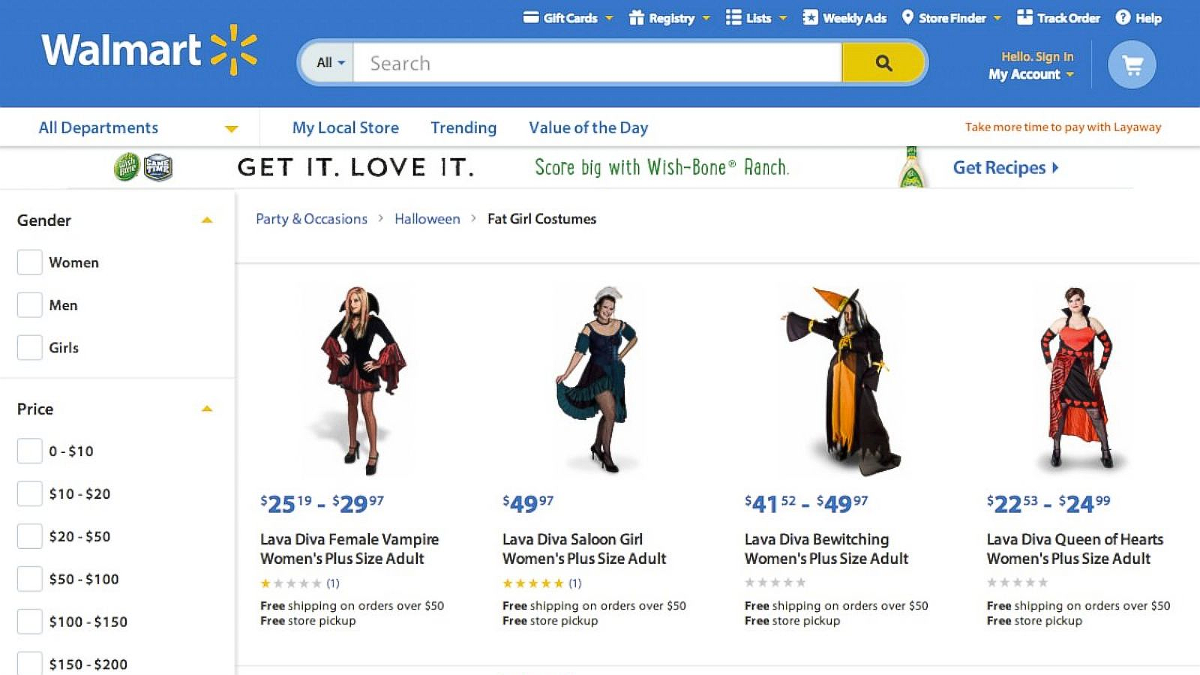Open the Trending navigation tab

coord(463,127)
